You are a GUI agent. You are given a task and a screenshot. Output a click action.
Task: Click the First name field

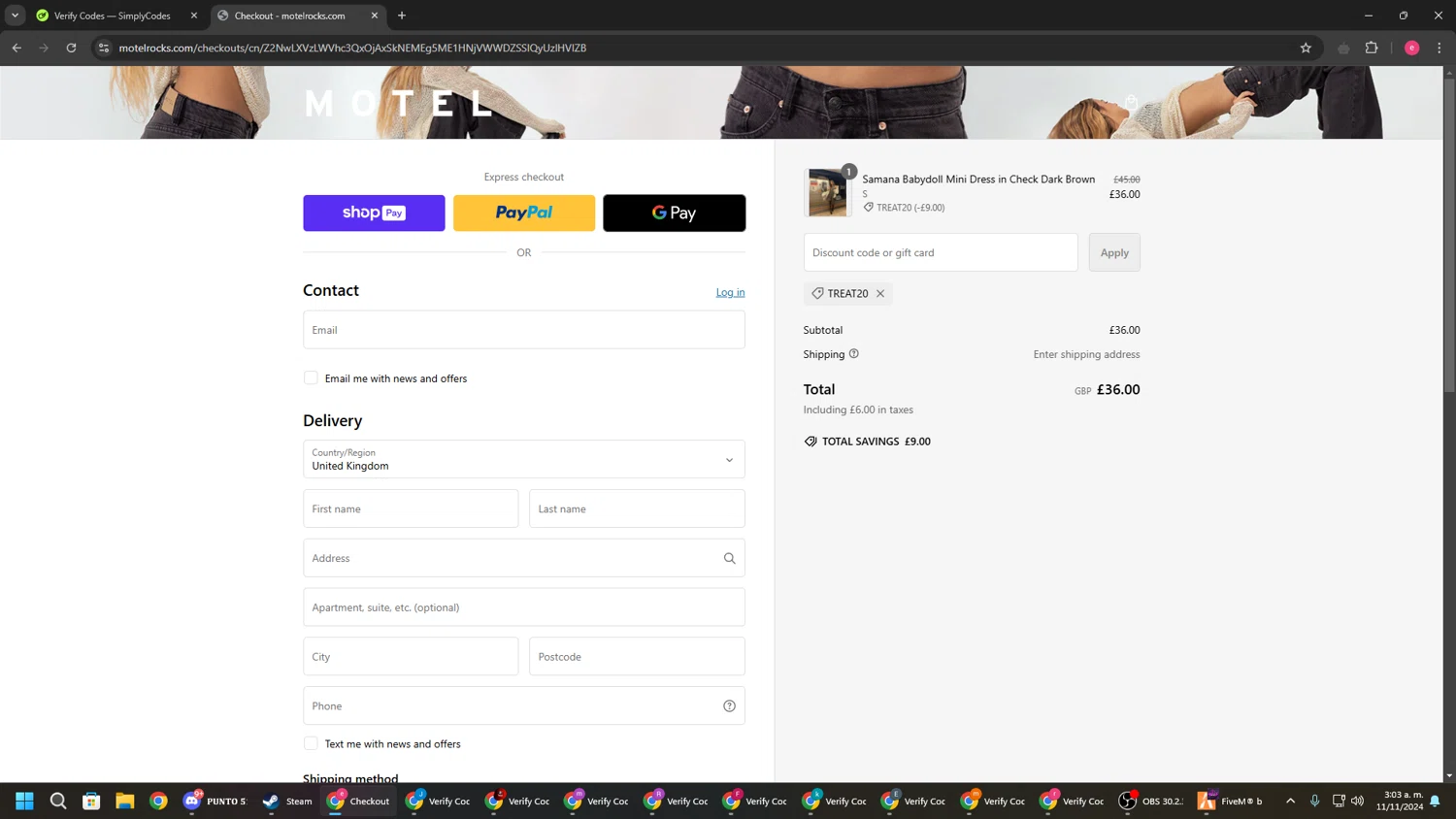click(x=411, y=508)
